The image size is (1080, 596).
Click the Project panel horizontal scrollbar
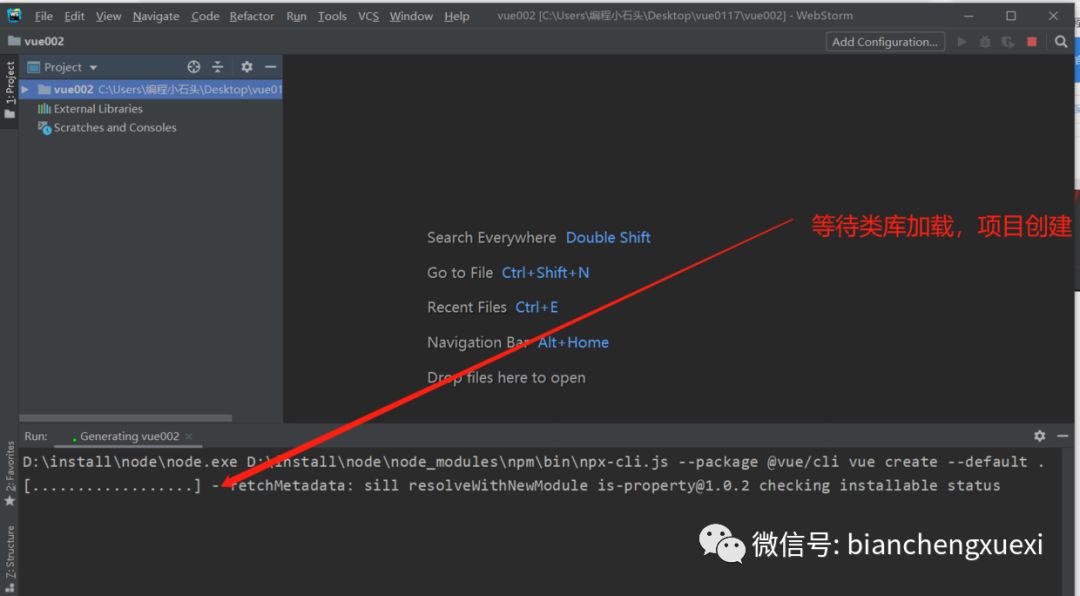(125, 418)
